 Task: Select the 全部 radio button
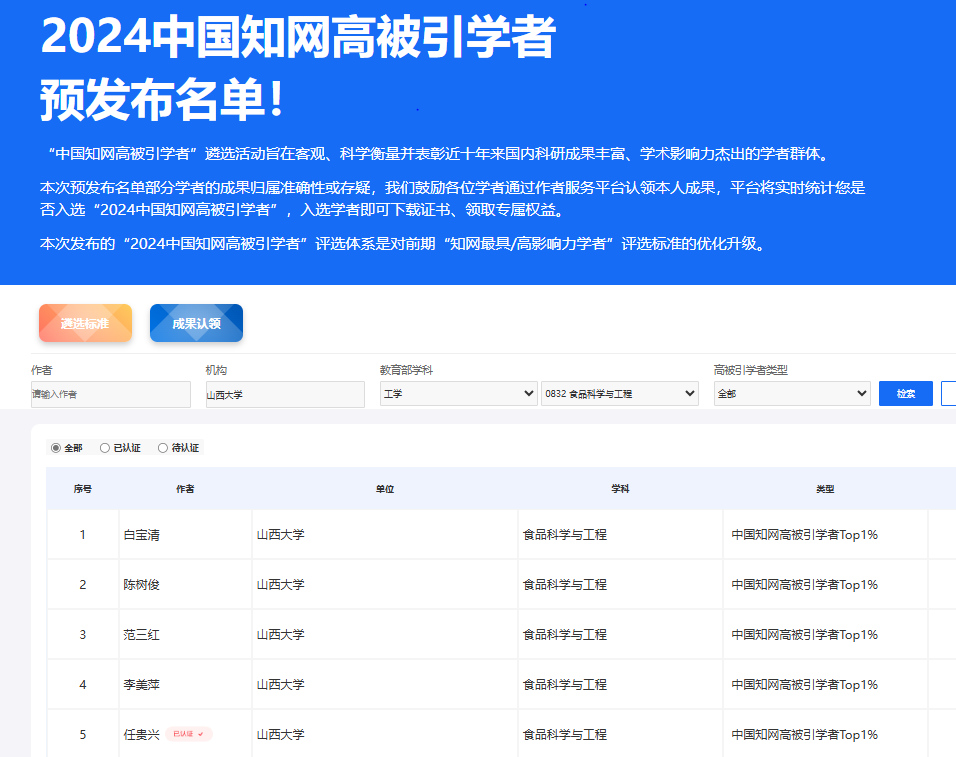click(x=56, y=448)
